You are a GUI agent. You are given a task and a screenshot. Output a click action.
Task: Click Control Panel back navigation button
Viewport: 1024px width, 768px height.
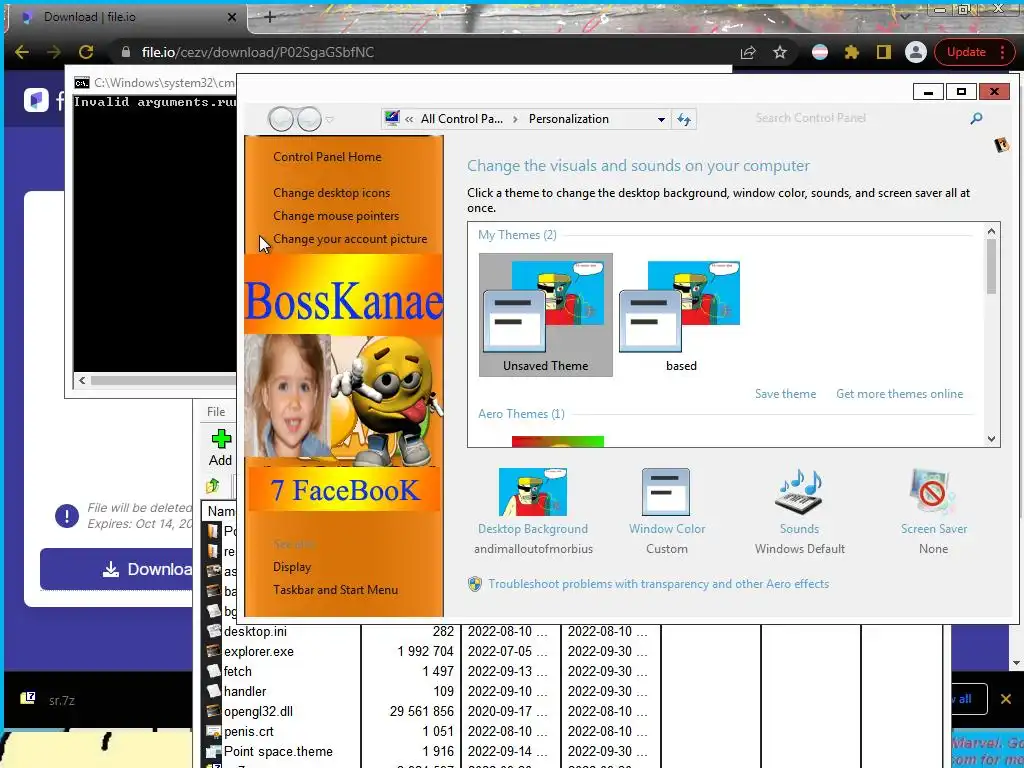[x=281, y=119]
